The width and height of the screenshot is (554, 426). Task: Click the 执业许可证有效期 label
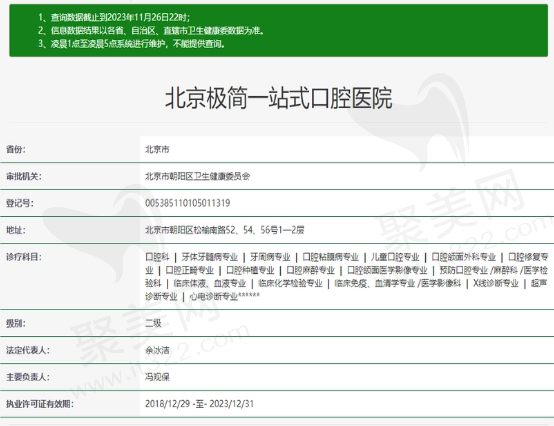click(40, 404)
